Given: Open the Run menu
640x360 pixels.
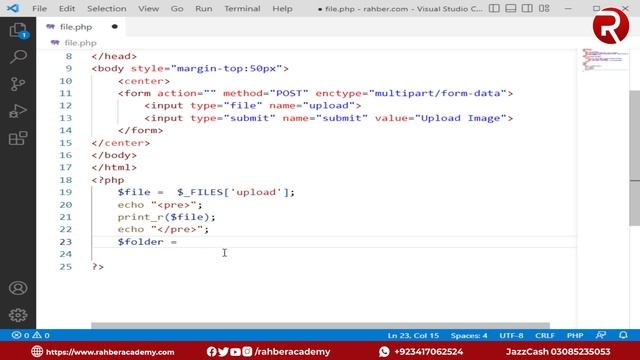Looking at the screenshot, I should tap(203, 9).
